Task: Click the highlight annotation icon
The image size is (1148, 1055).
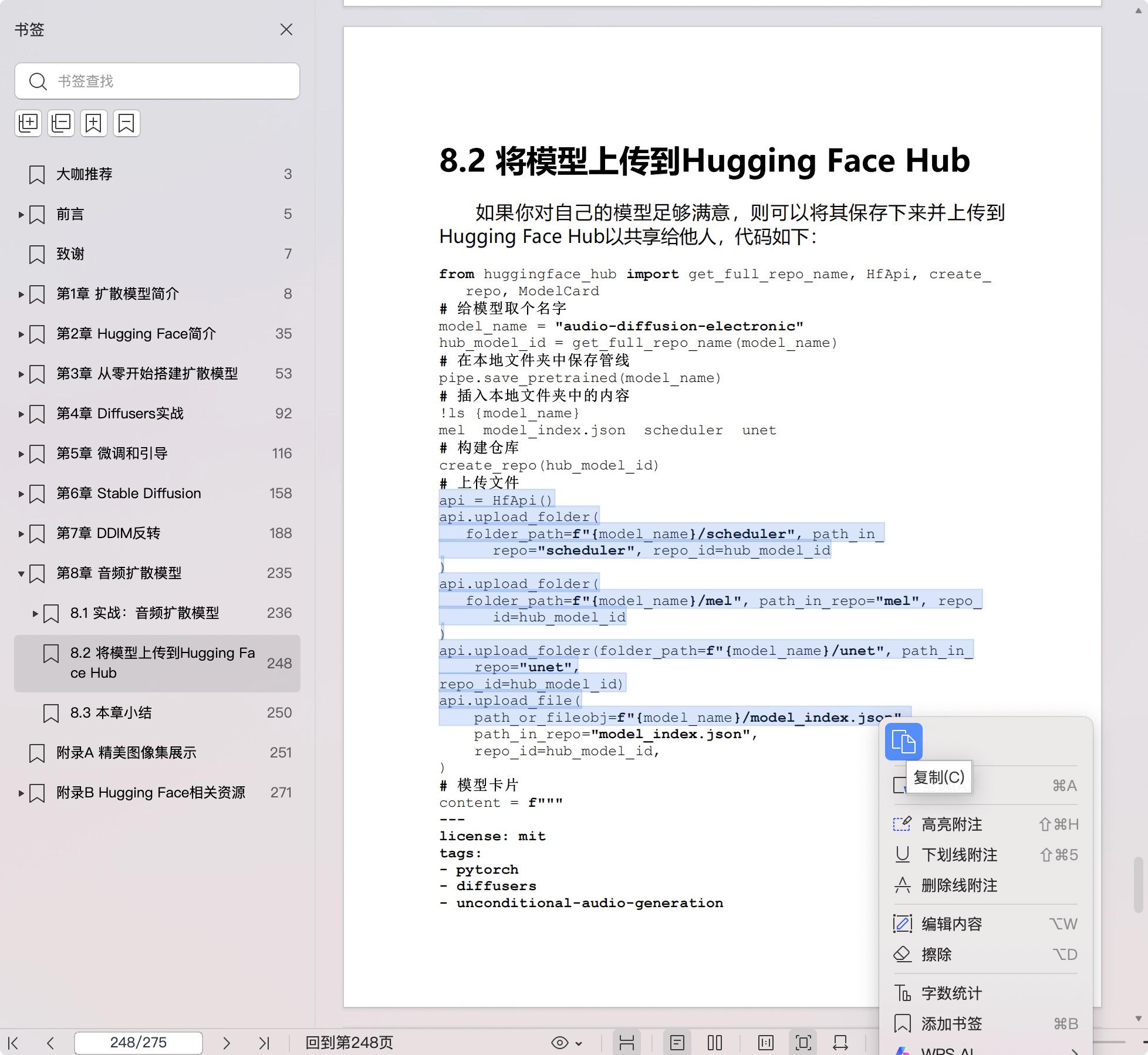Action: [903, 824]
